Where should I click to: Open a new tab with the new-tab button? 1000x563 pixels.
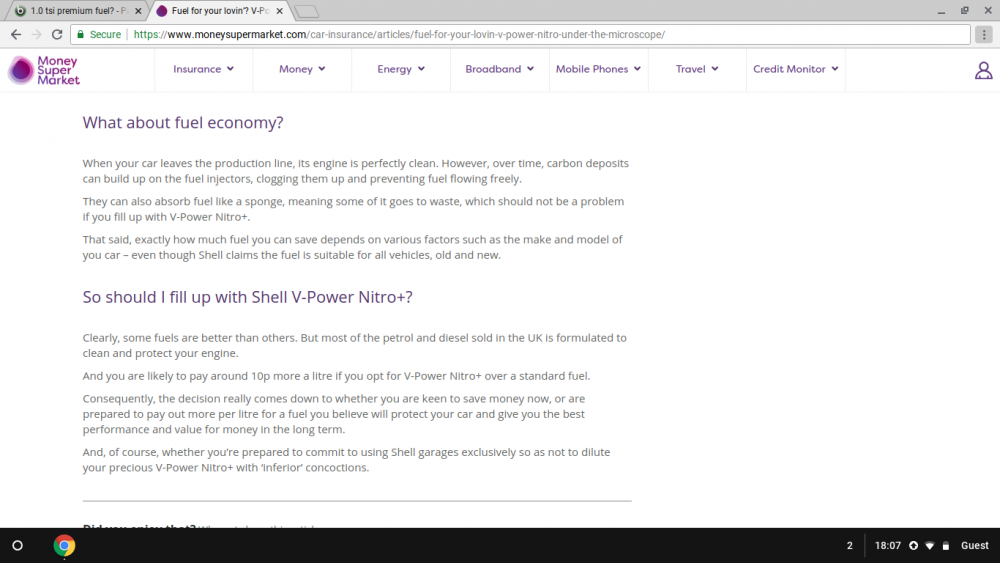[307, 11]
